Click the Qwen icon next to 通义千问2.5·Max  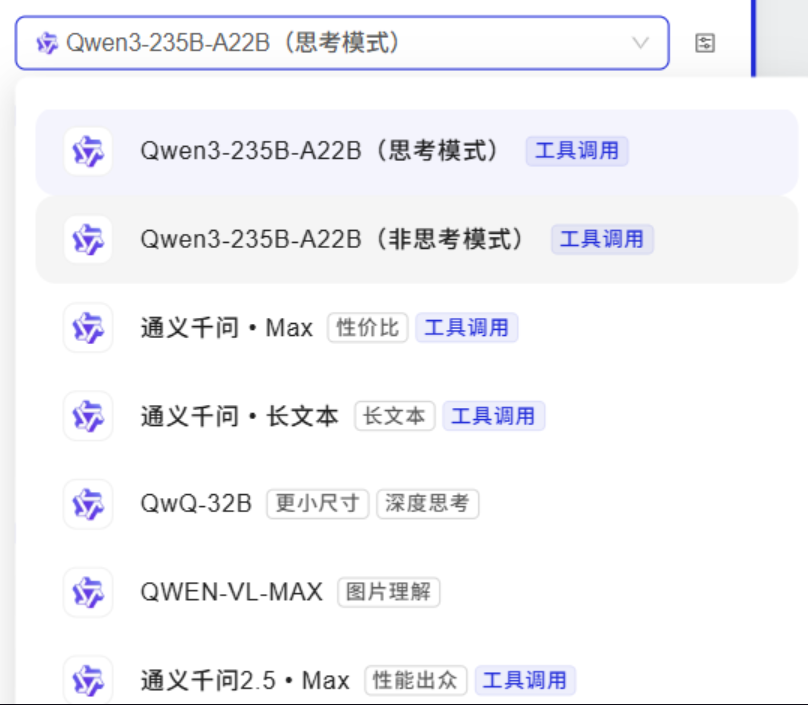87,680
